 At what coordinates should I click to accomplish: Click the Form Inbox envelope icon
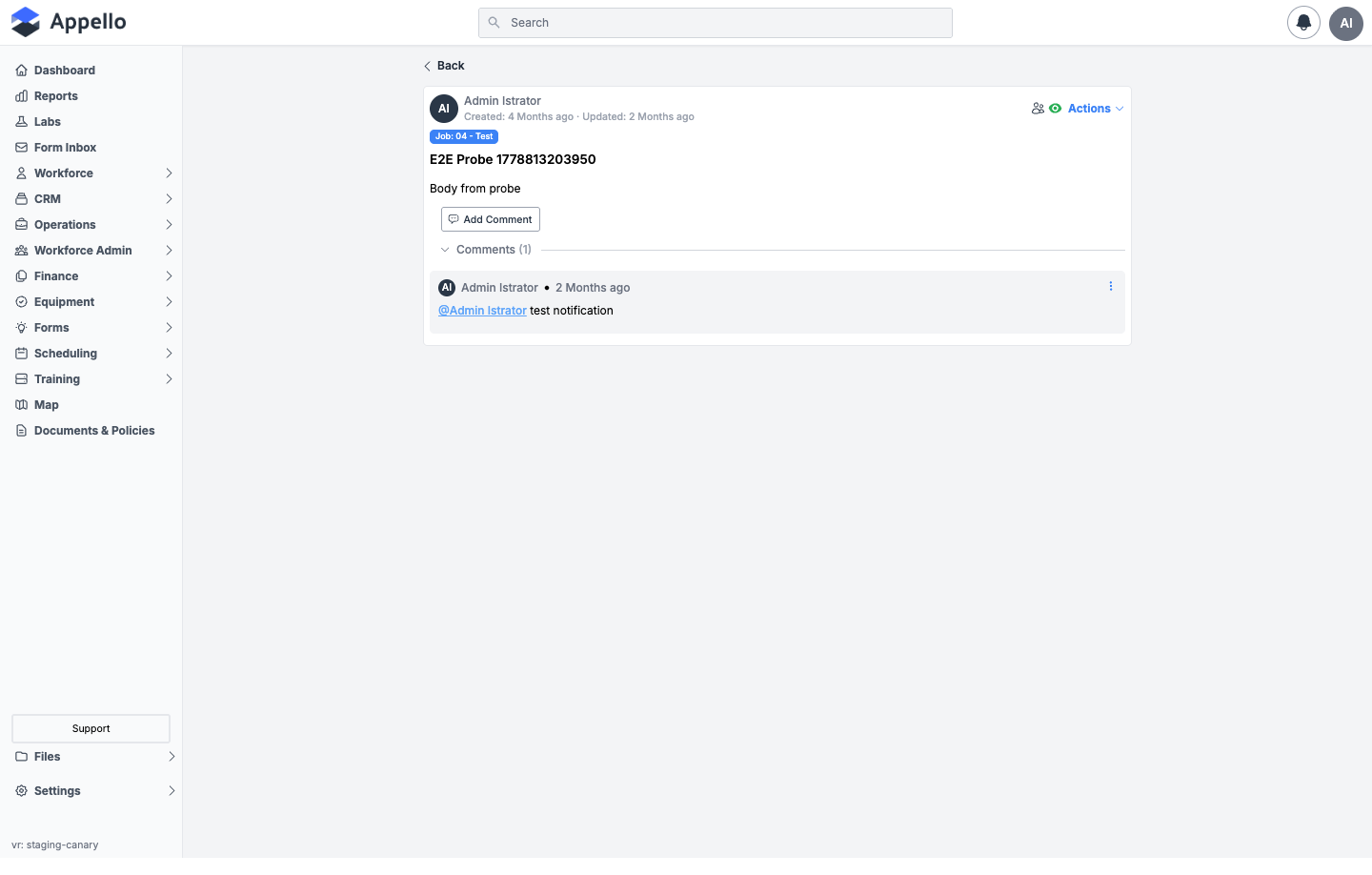click(x=21, y=148)
